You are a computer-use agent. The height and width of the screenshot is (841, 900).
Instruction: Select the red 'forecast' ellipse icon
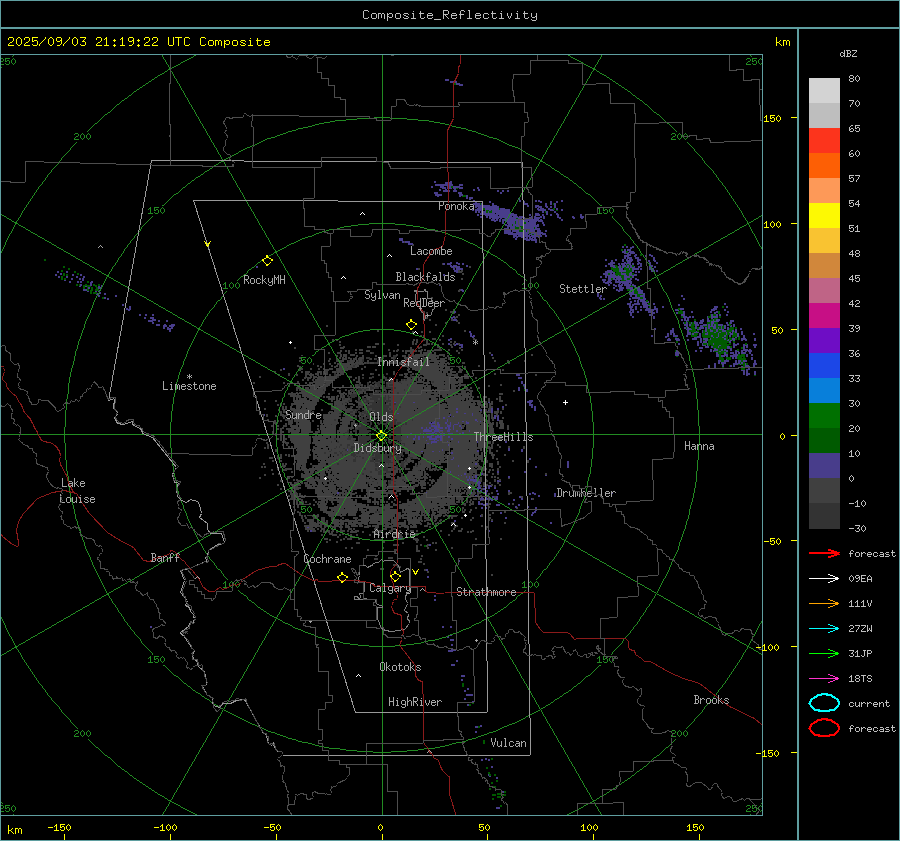[x=824, y=728]
